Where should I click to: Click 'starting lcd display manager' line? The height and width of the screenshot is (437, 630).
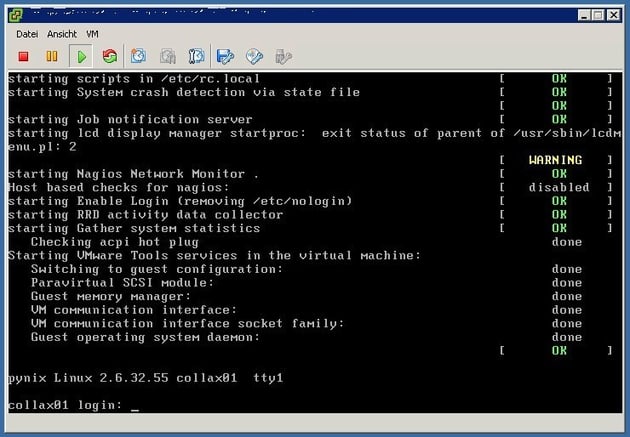tap(314, 133)
